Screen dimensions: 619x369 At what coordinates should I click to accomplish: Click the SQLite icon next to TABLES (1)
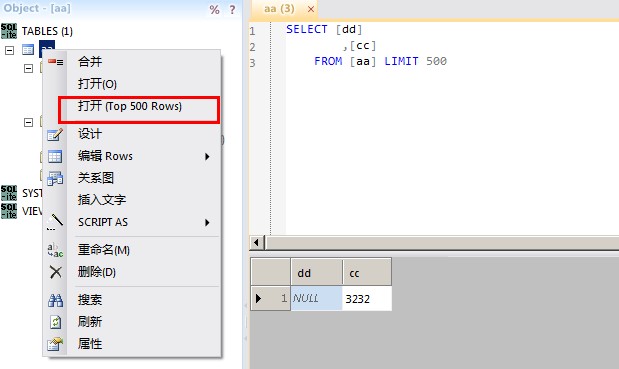point(9,31)
